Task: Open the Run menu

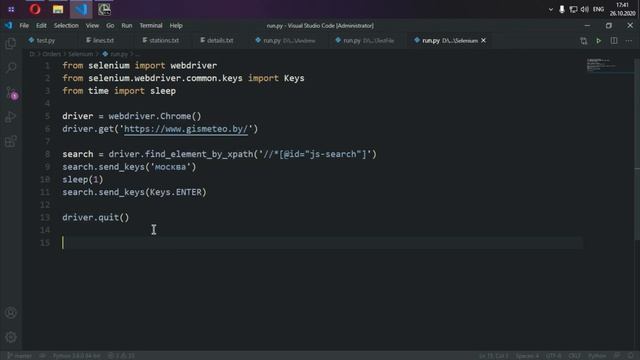Action: tap(127, 25)
